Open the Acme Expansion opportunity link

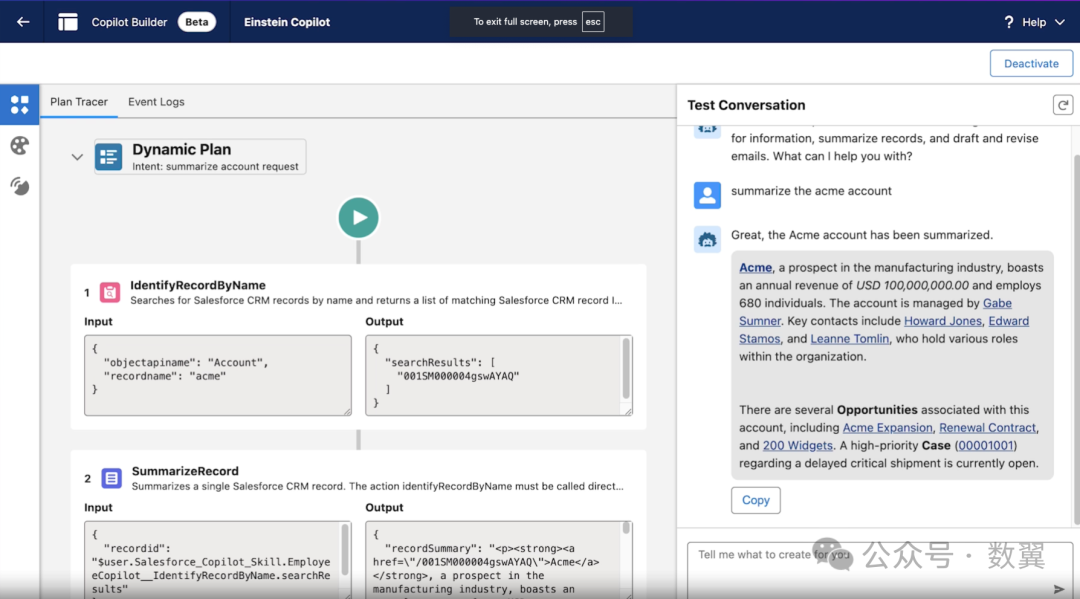887,428
